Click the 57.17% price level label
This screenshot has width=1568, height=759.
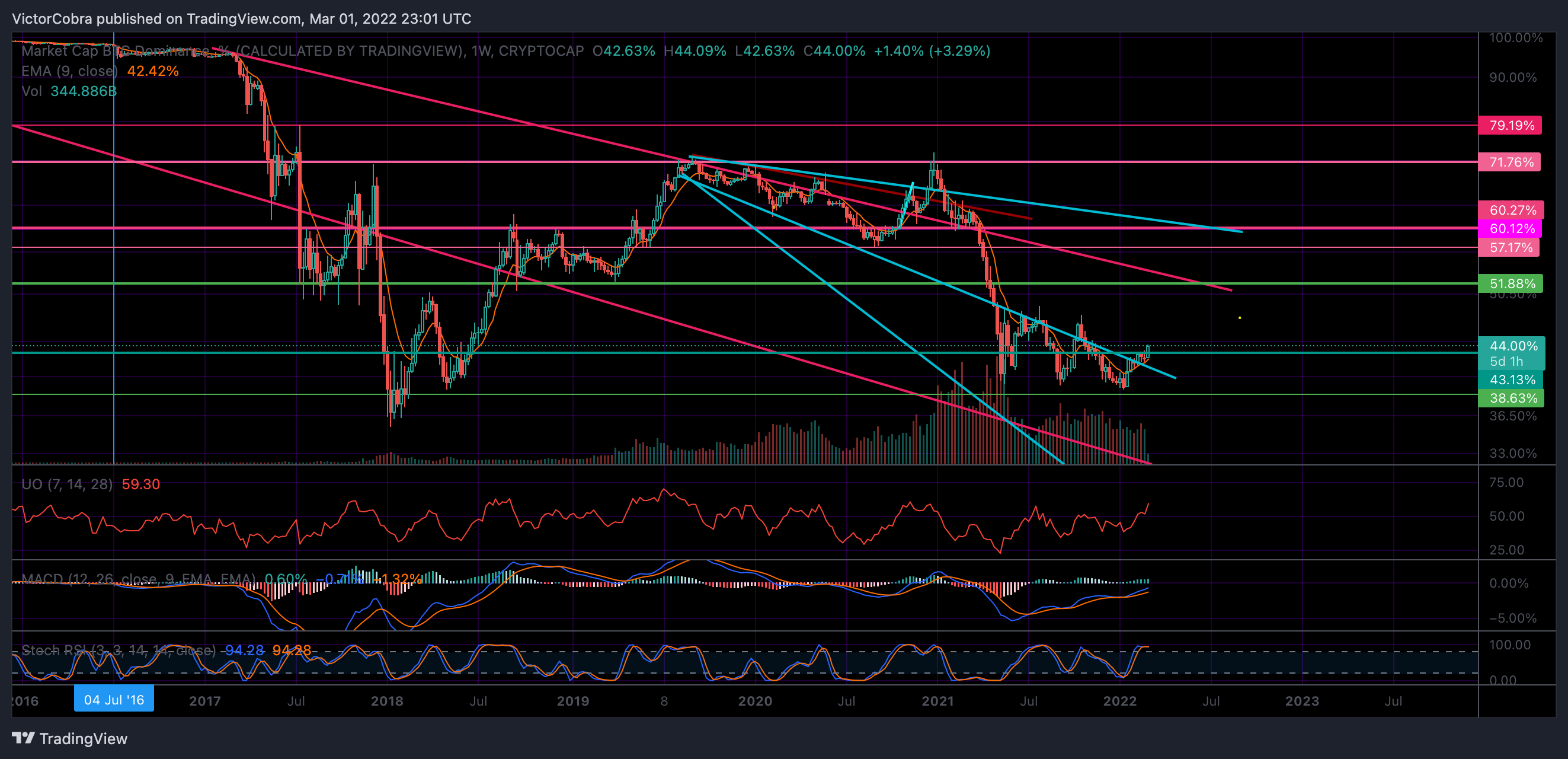tap(1509, 247)
